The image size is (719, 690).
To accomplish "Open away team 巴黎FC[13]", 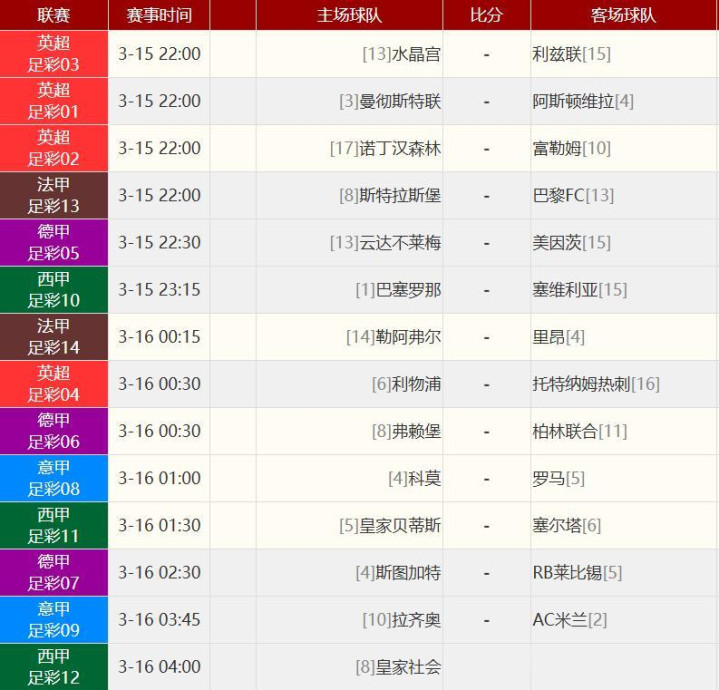I will click(573, 195).
